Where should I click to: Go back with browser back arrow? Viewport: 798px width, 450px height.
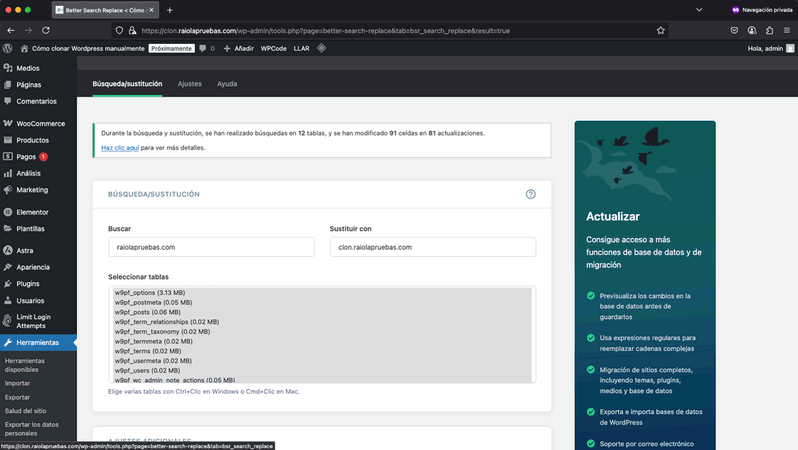click(11, 31)
